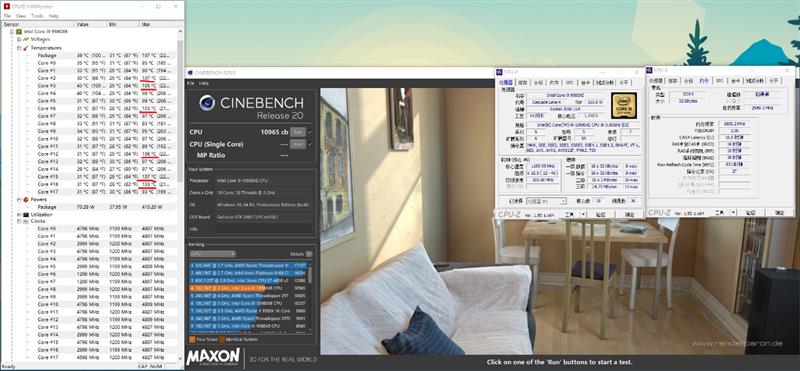Open the Ranking CPU dropdown
Screen dimensions: 800x371
212,254
